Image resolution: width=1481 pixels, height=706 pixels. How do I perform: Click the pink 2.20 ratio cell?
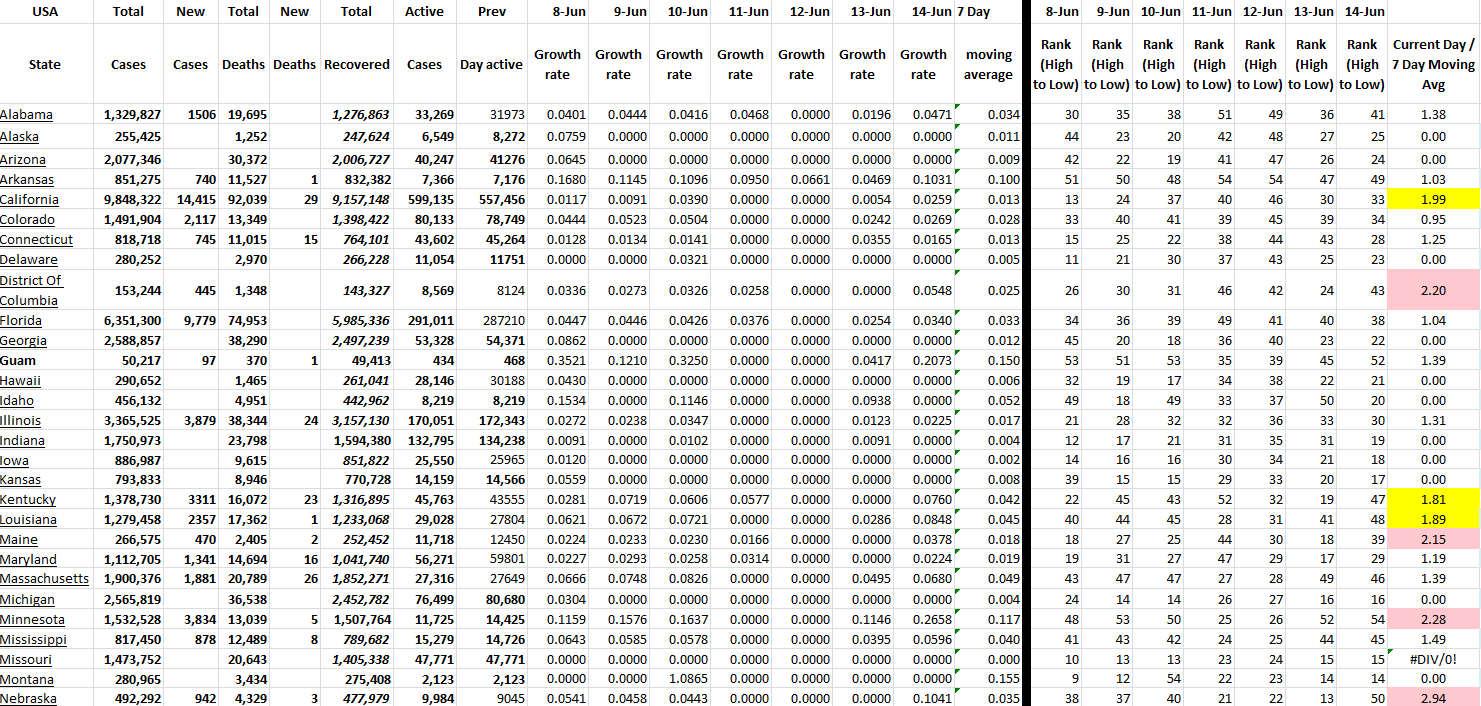click(x=1433, y=290)
